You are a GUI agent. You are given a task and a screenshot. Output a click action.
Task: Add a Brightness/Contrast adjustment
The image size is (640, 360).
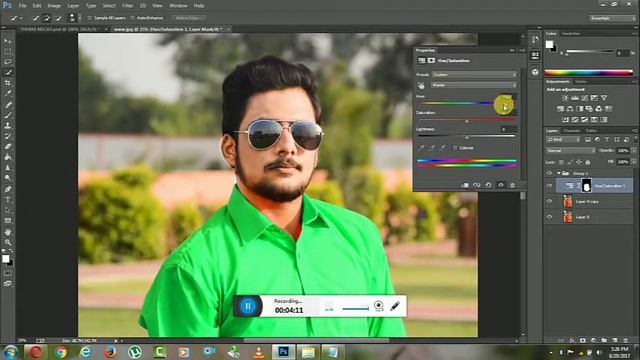point(565,98)
